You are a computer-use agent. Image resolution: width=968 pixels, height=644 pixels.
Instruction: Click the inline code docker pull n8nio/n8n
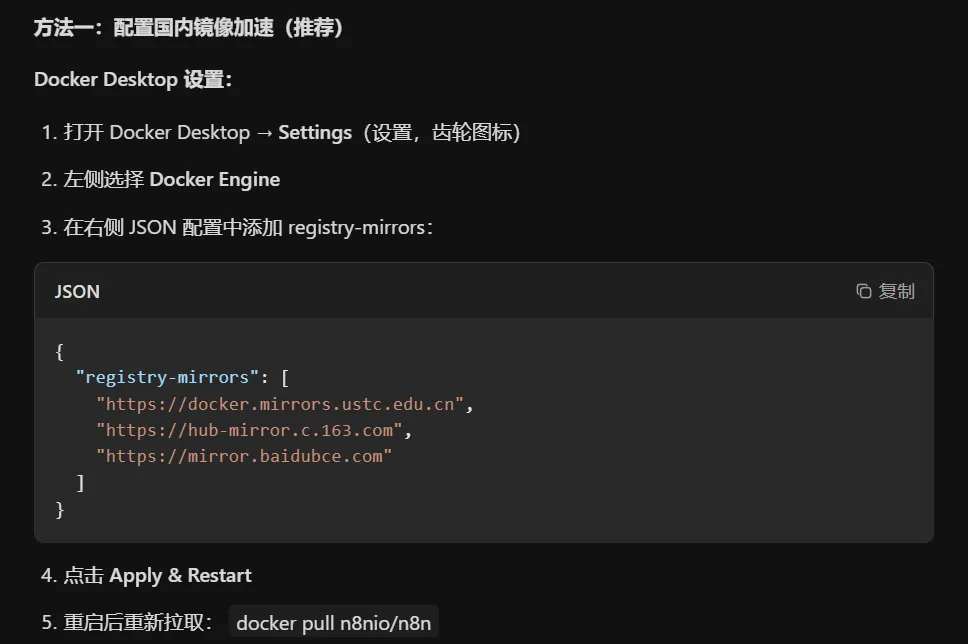coord(333,623)
